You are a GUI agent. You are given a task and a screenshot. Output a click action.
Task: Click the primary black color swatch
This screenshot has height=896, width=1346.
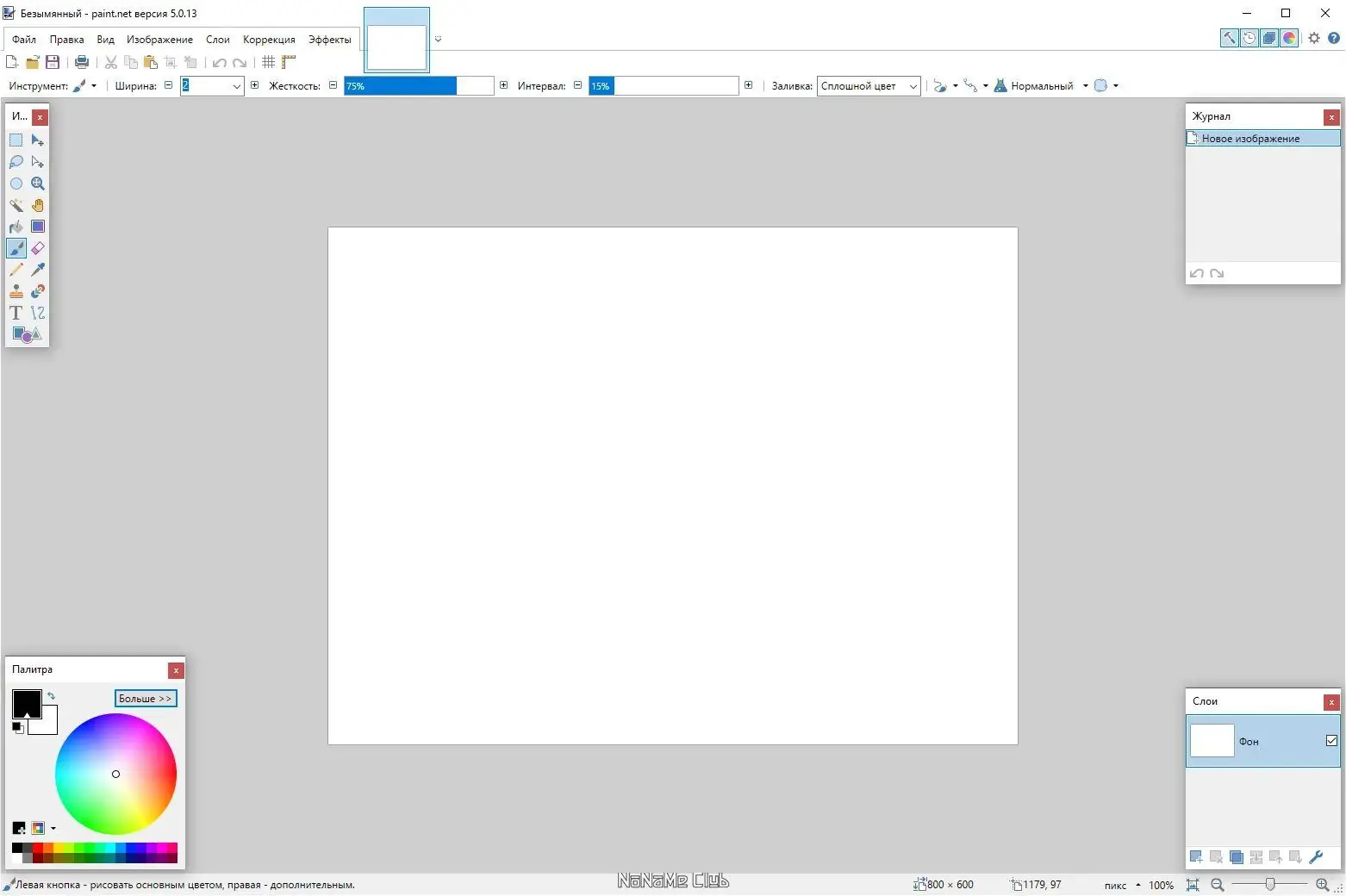pyautogui.click(x=26, y=702)
